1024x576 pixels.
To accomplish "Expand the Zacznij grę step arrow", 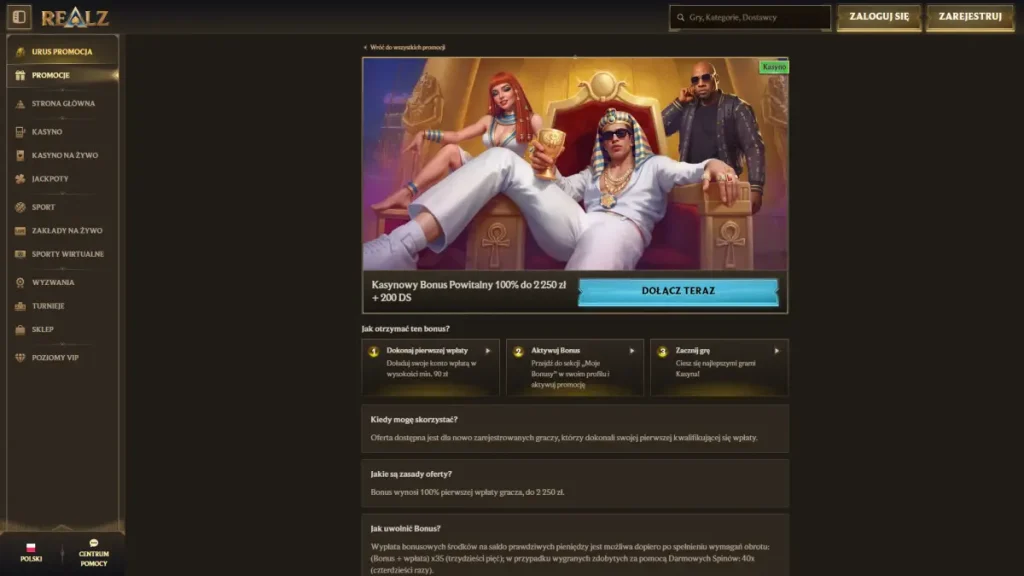I will click(776, 351).
